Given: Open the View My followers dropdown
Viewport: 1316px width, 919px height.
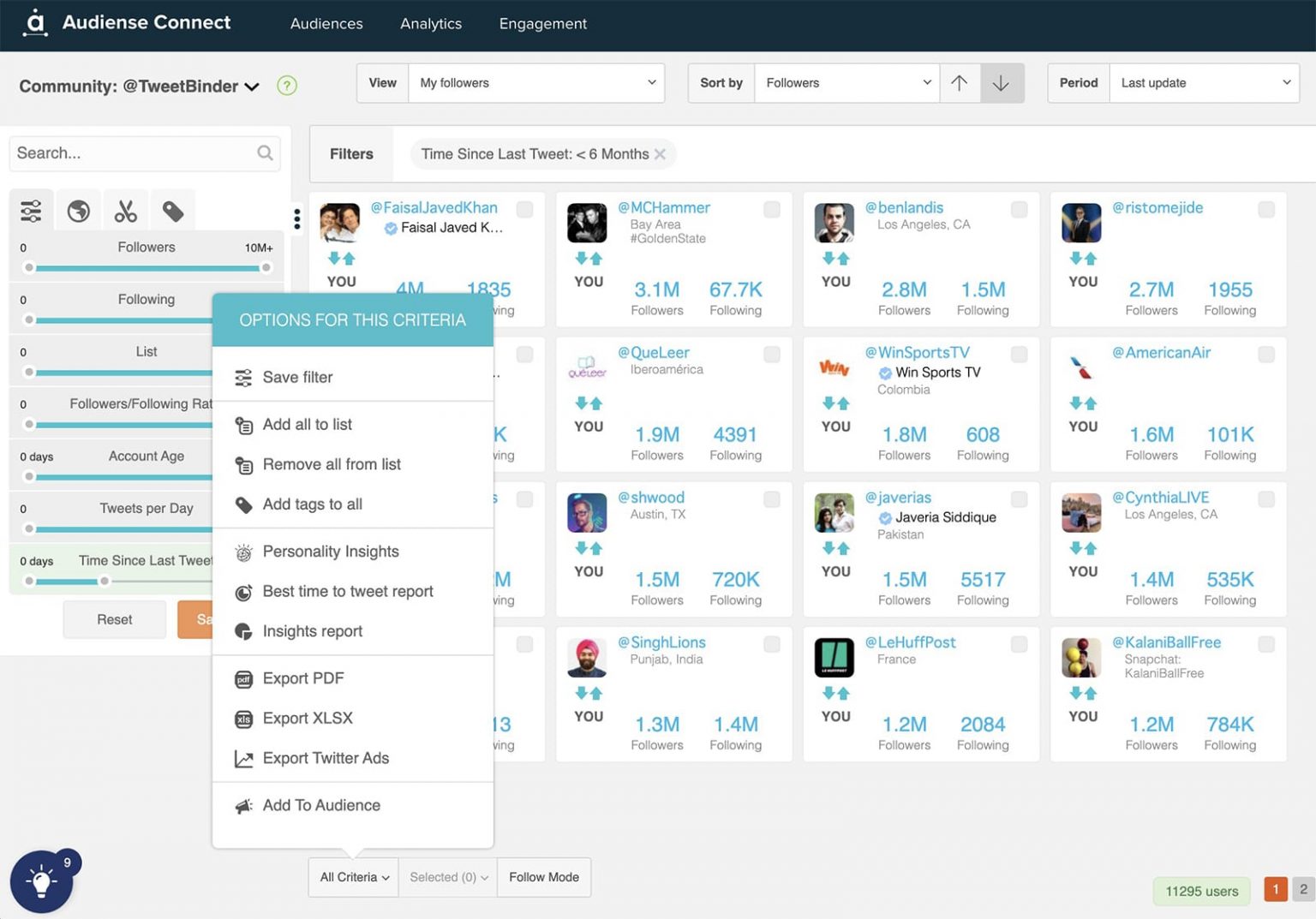Looking at the screenshot, I should pyautogui.click(x=536, y=83).
